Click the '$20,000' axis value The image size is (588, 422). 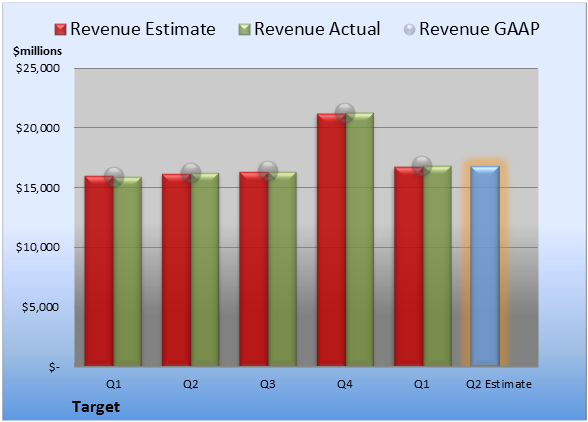coord(38,128)
